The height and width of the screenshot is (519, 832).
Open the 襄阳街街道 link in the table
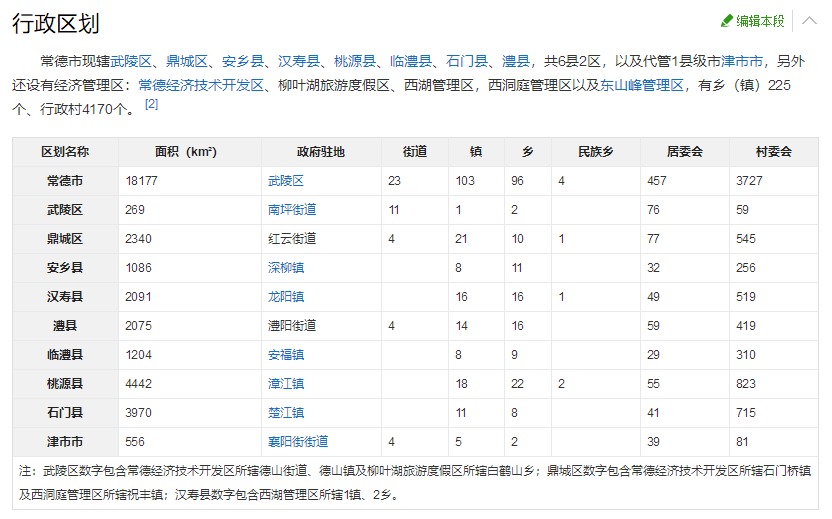(x=298, y=442)
